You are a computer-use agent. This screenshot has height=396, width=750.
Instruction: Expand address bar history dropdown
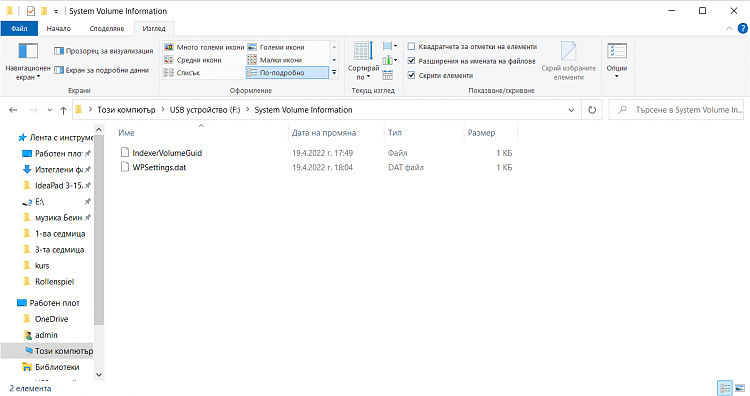(x=571, y=110)
